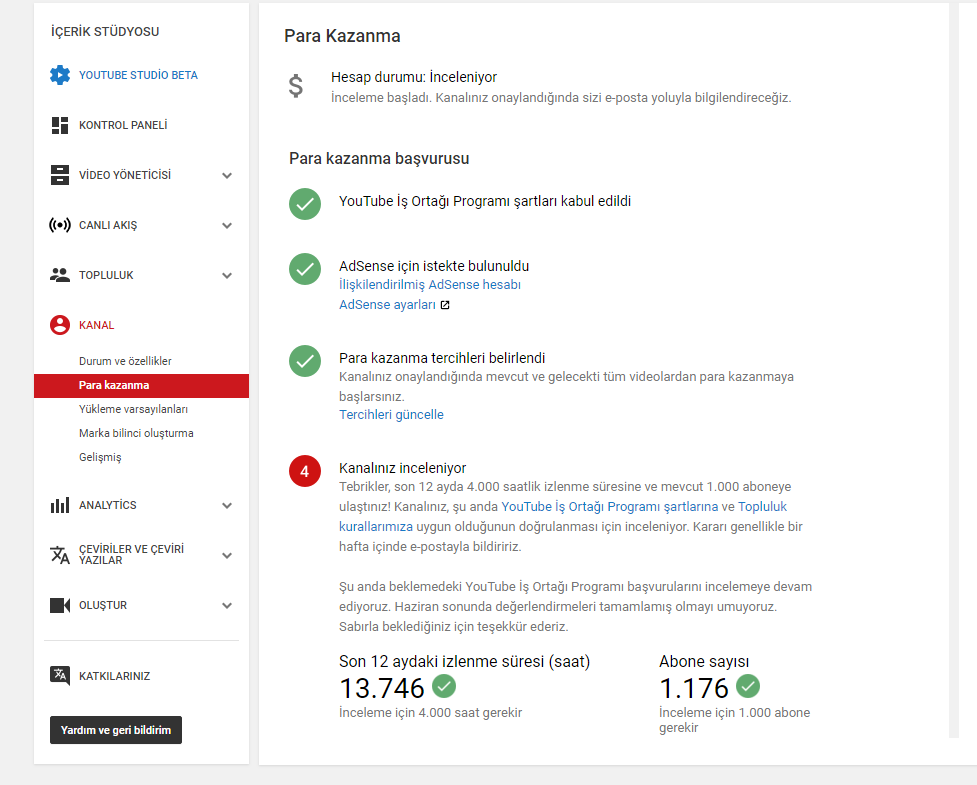Click the green checkmark beside AdSense step
Screen dimensions: 977x785
tap(305, 269)
